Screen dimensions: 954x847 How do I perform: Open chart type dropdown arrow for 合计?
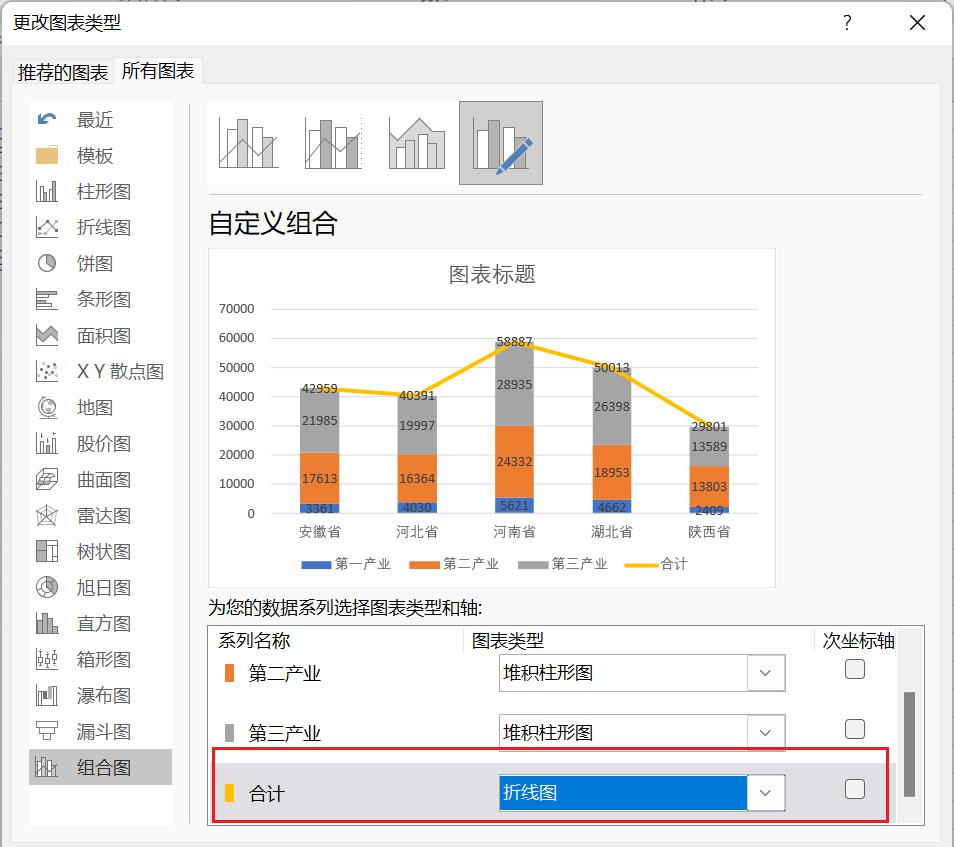pos(765,793)
